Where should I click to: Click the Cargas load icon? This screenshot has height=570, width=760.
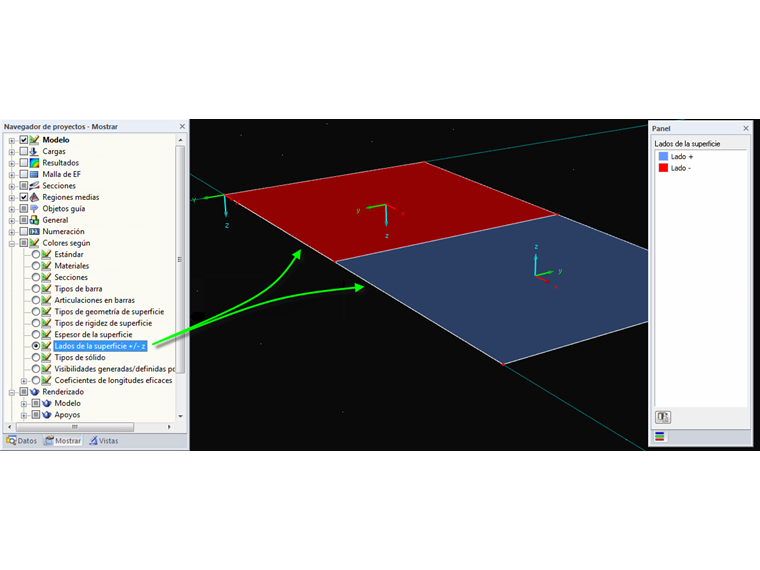34,151
